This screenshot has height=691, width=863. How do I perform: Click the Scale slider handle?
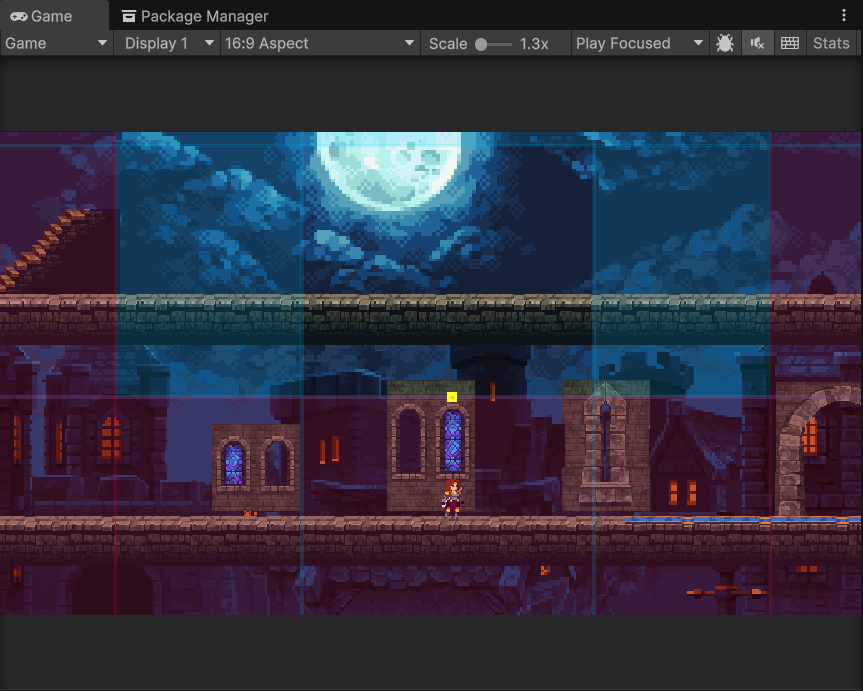(x=481, y=44)
